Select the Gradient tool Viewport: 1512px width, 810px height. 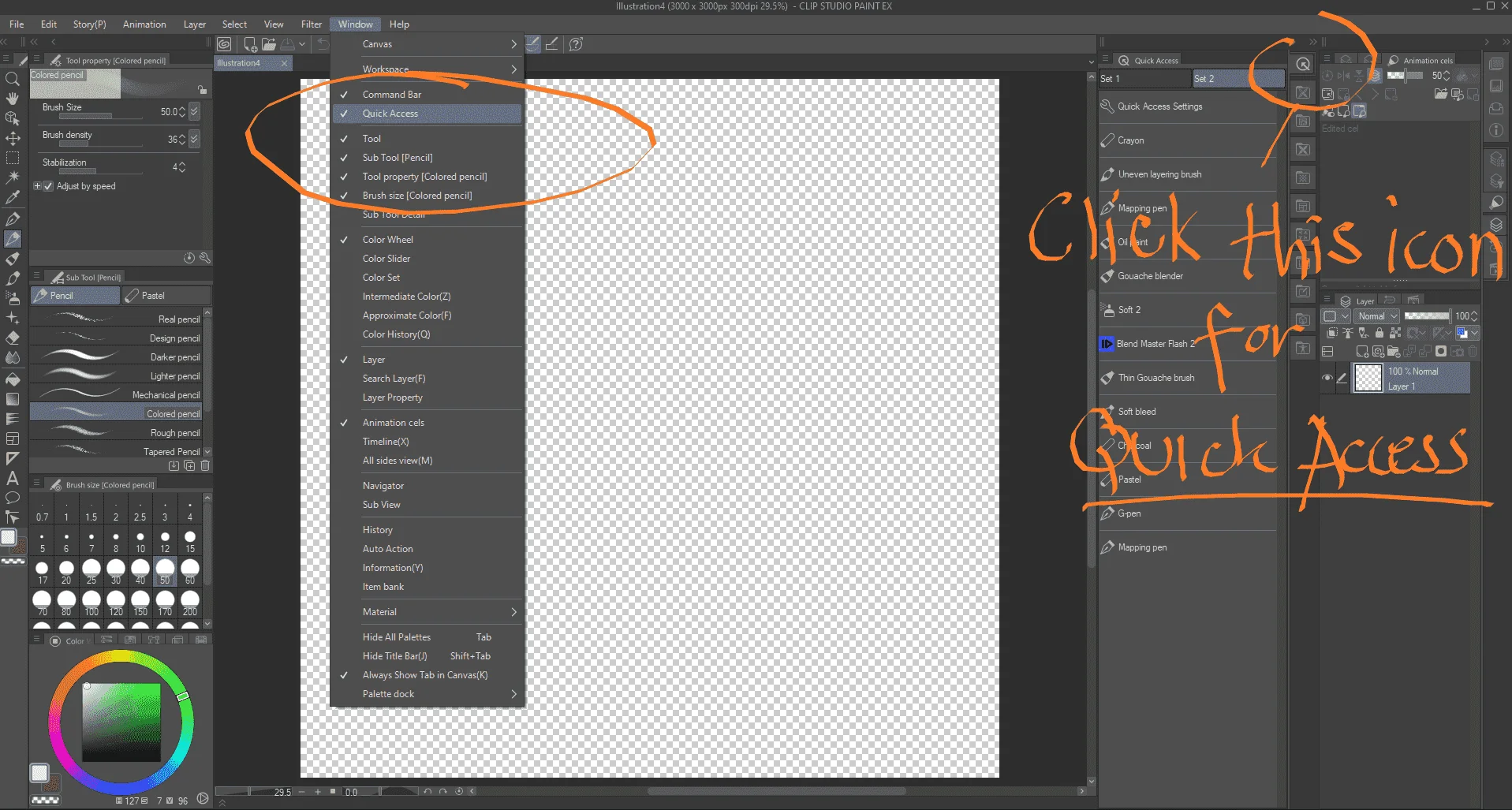(13, 399)
